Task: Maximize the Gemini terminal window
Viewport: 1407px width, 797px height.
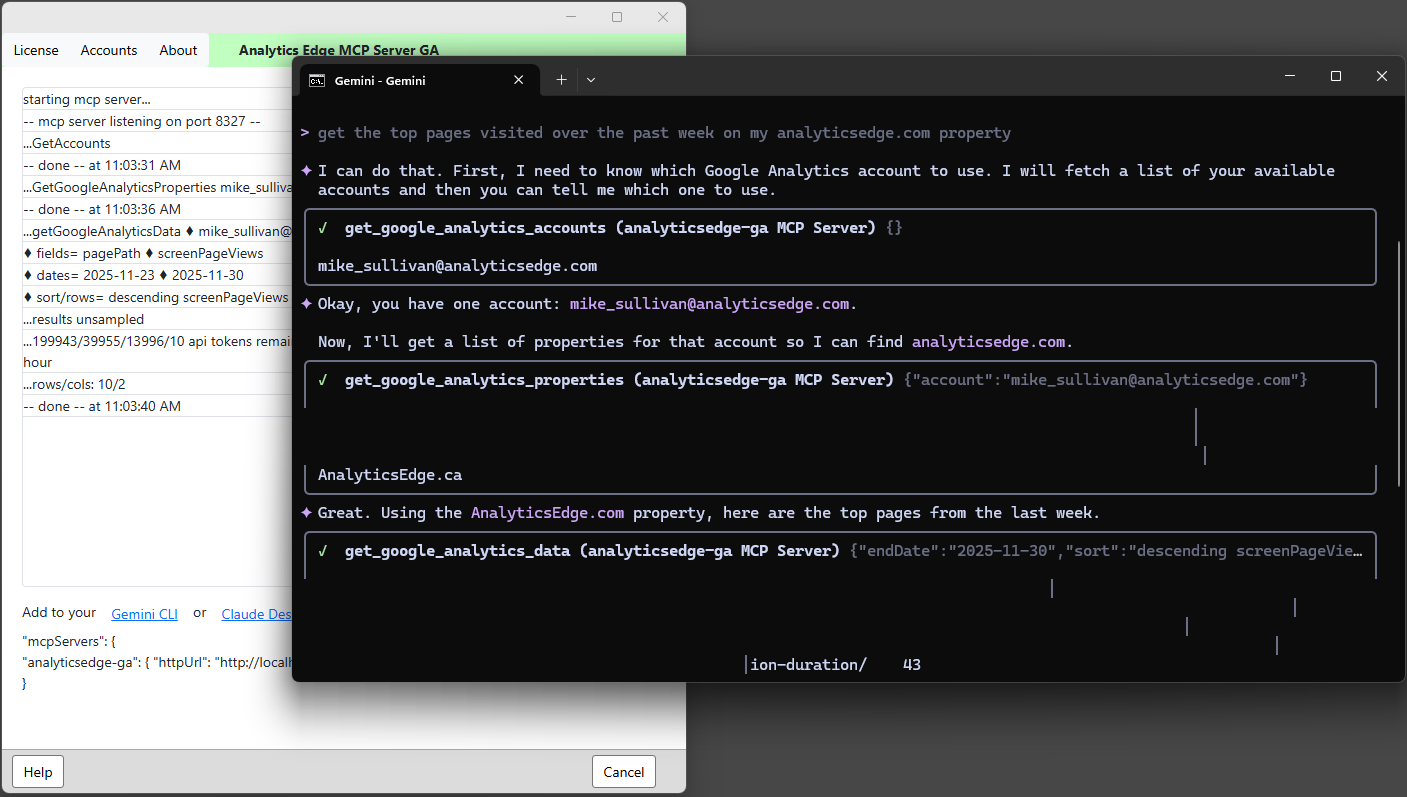Action: (x=1335, y=76)
